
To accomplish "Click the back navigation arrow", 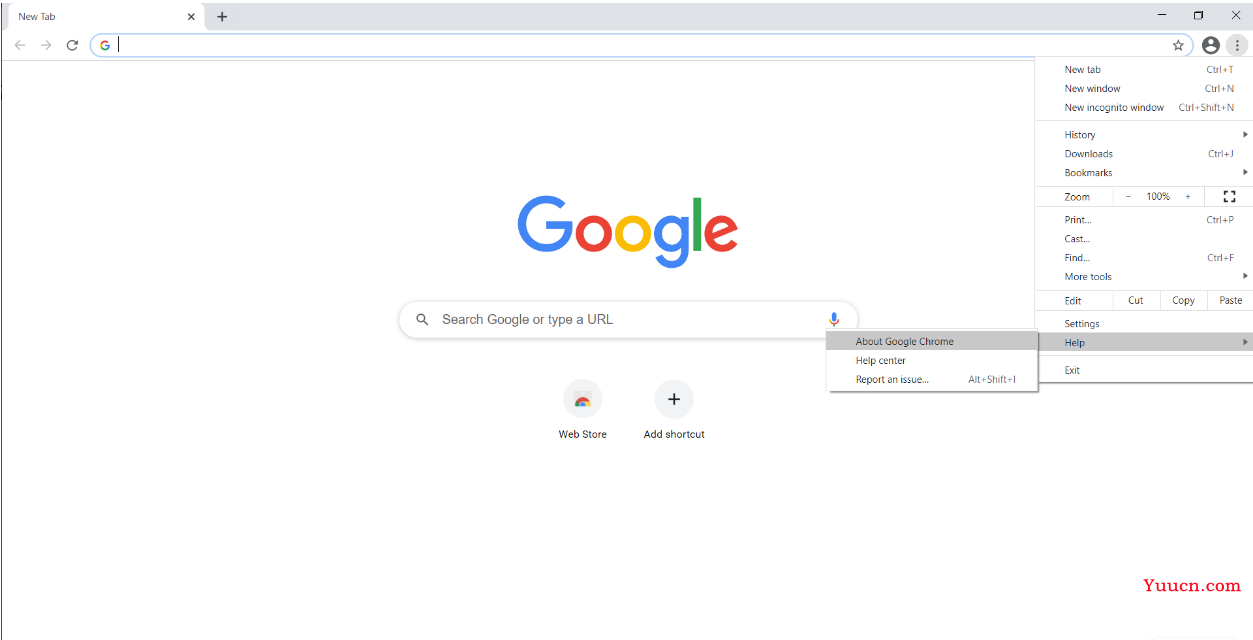I will coord(20,45).
